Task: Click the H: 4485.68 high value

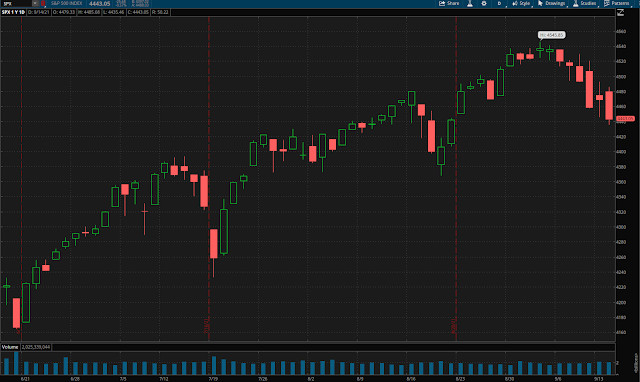Action: click(x=89, y=12)
